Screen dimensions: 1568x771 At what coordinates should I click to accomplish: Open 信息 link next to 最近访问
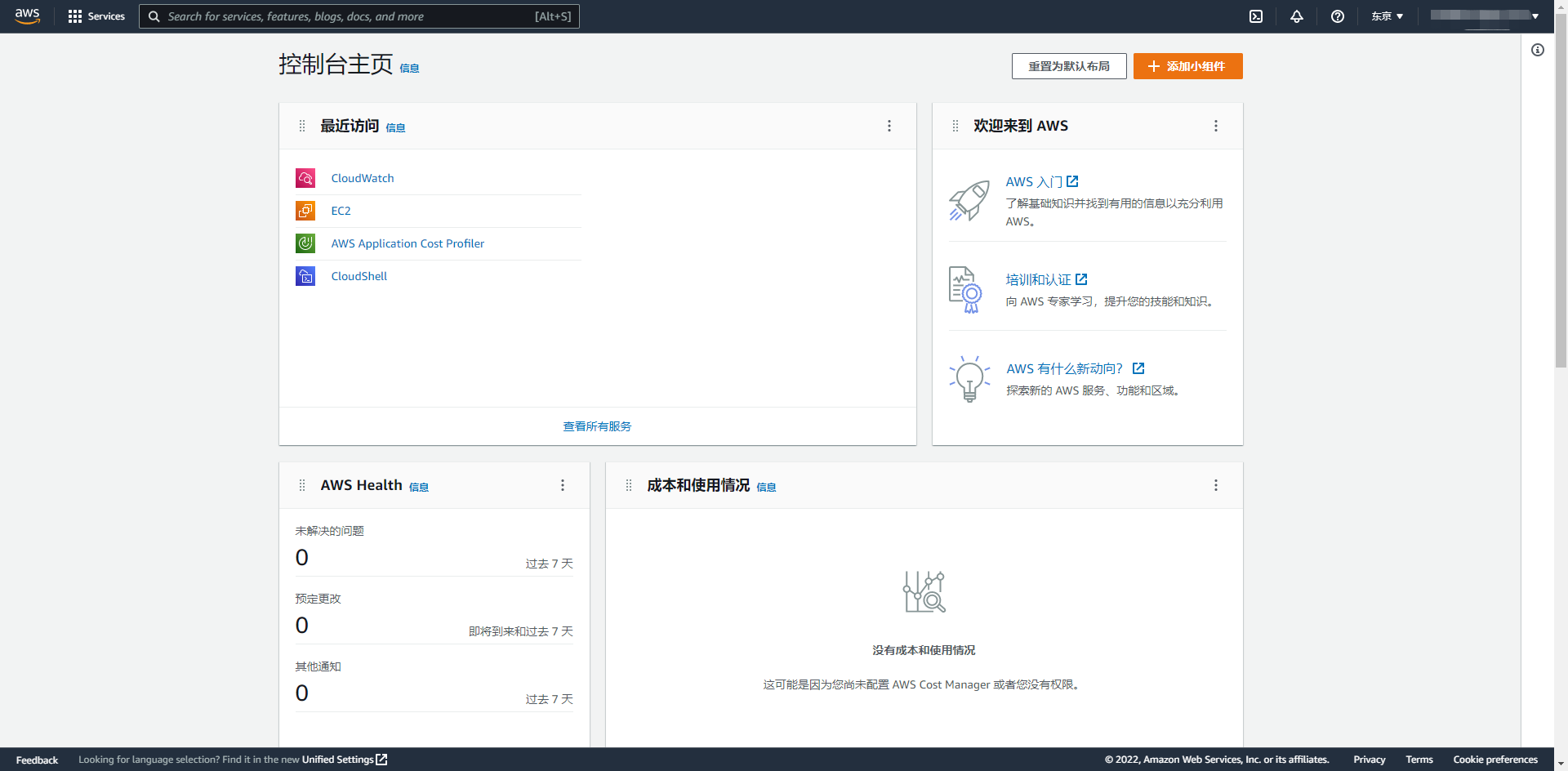pyautogui.click(x=395, y=127)
